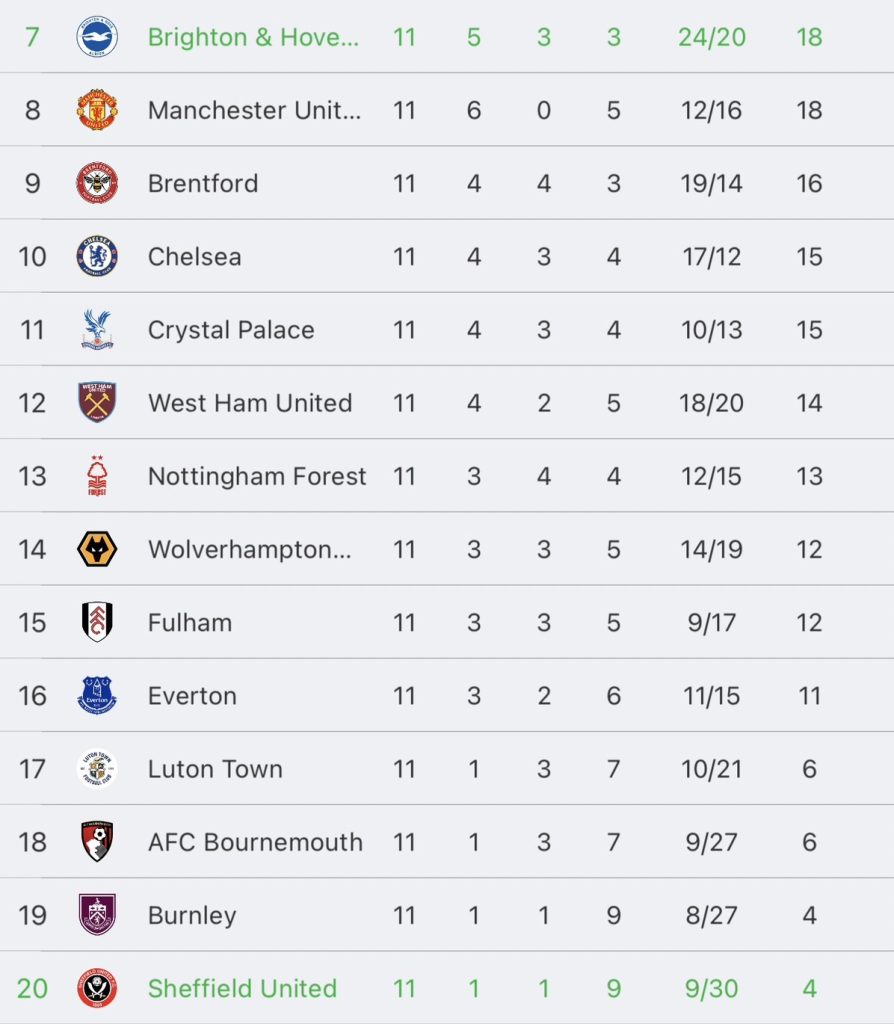Viewport: 894px width, 1024px height.
Task: Open the Wolverhampton wolf head badge
Action: (x=97, y=549)
